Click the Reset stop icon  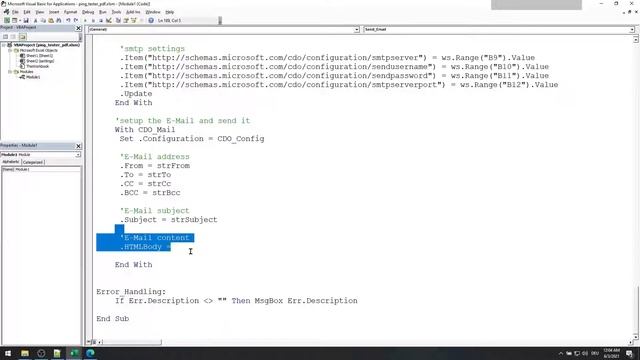point(101,20)
